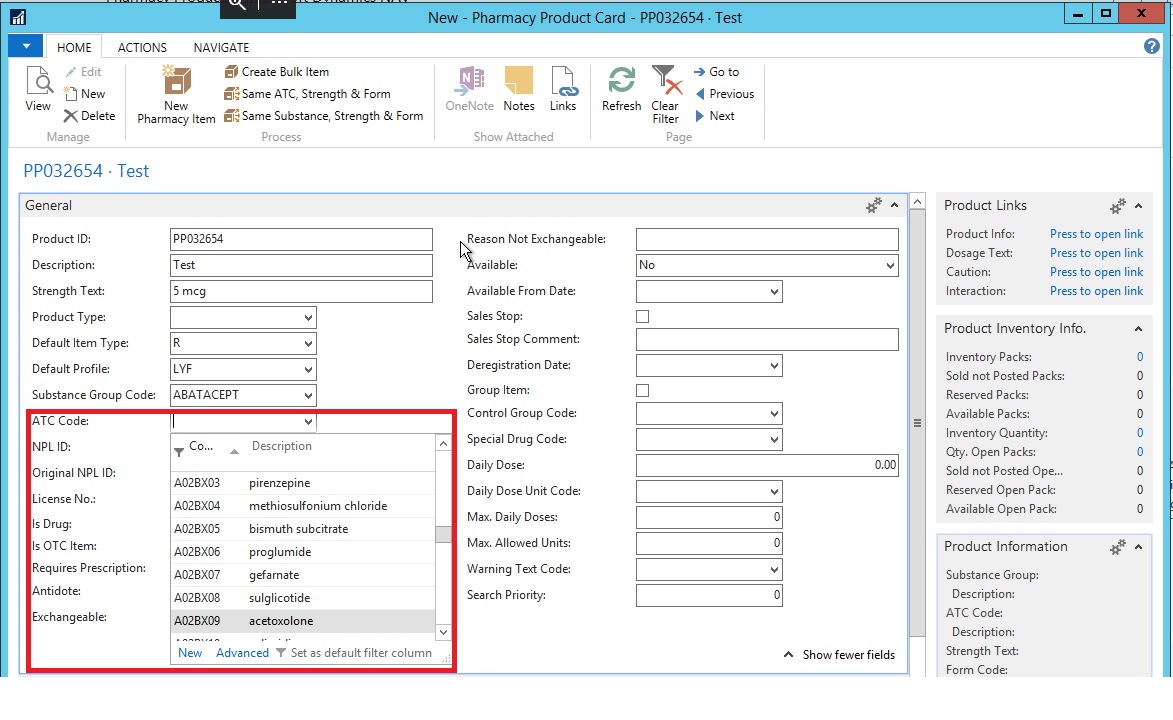Expand the Available dropdown set to No

[889, 266]
